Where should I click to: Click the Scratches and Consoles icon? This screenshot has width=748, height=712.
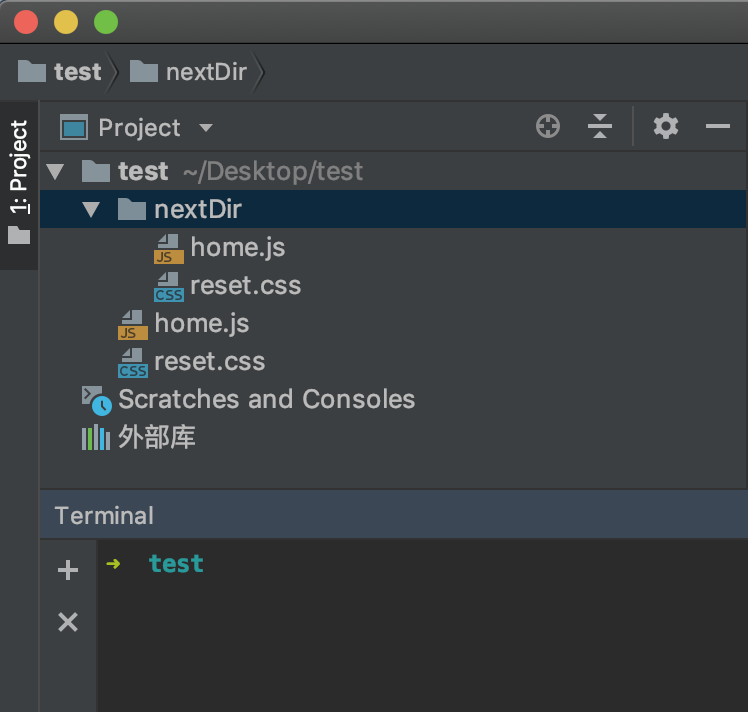point(97,400)
